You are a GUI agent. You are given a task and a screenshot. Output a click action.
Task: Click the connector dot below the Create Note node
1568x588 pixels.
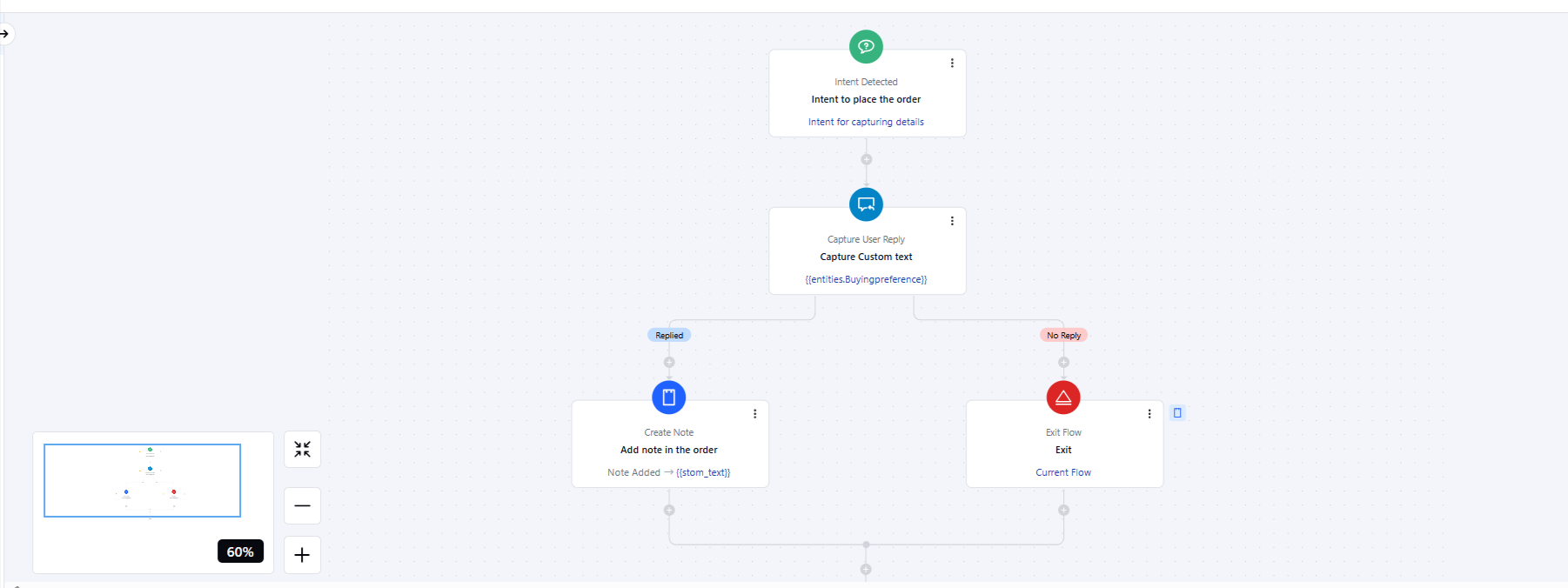click(668, 511)
